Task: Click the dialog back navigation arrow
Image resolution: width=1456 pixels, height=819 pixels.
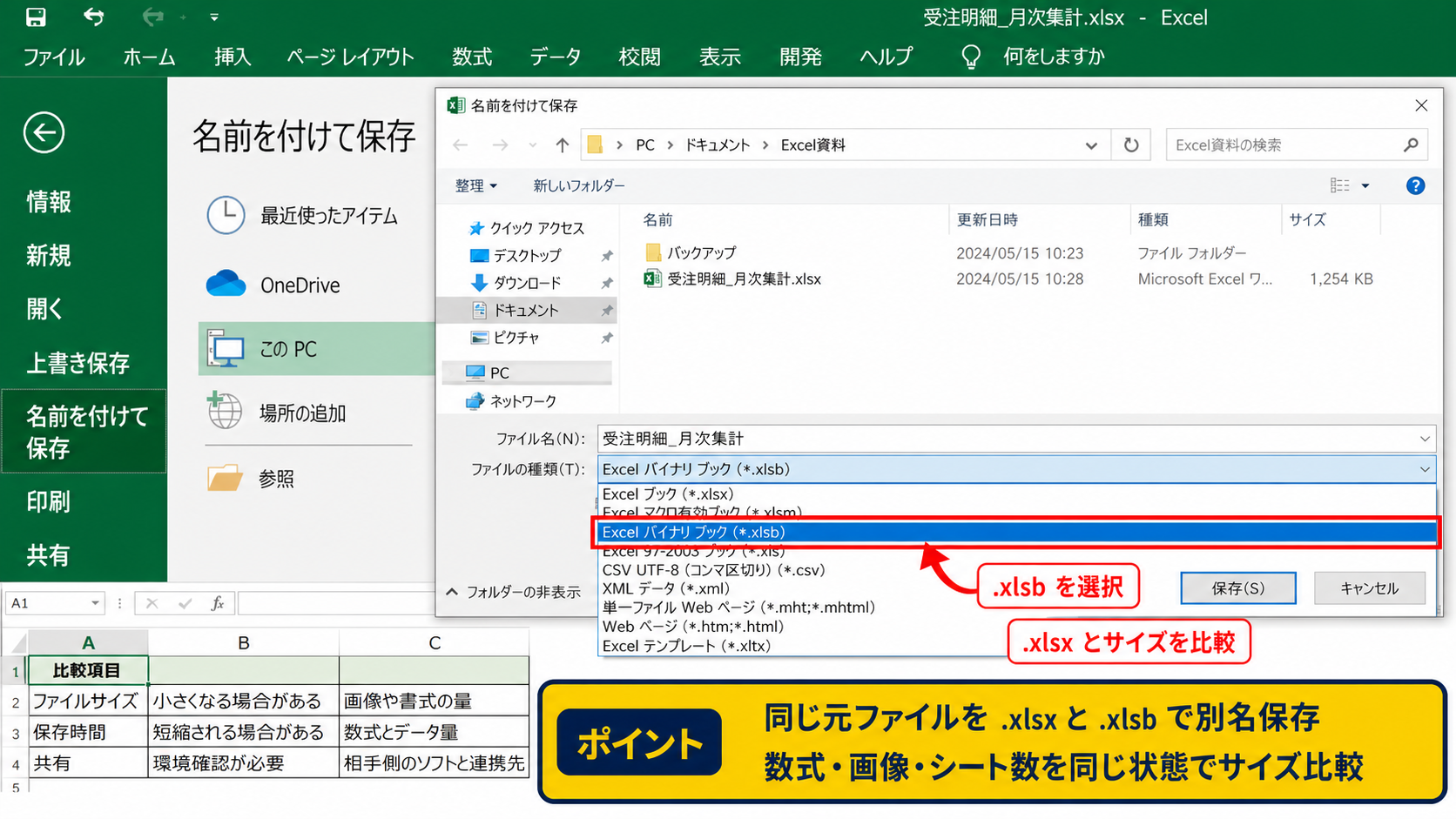Action: [x=461, y=145]
